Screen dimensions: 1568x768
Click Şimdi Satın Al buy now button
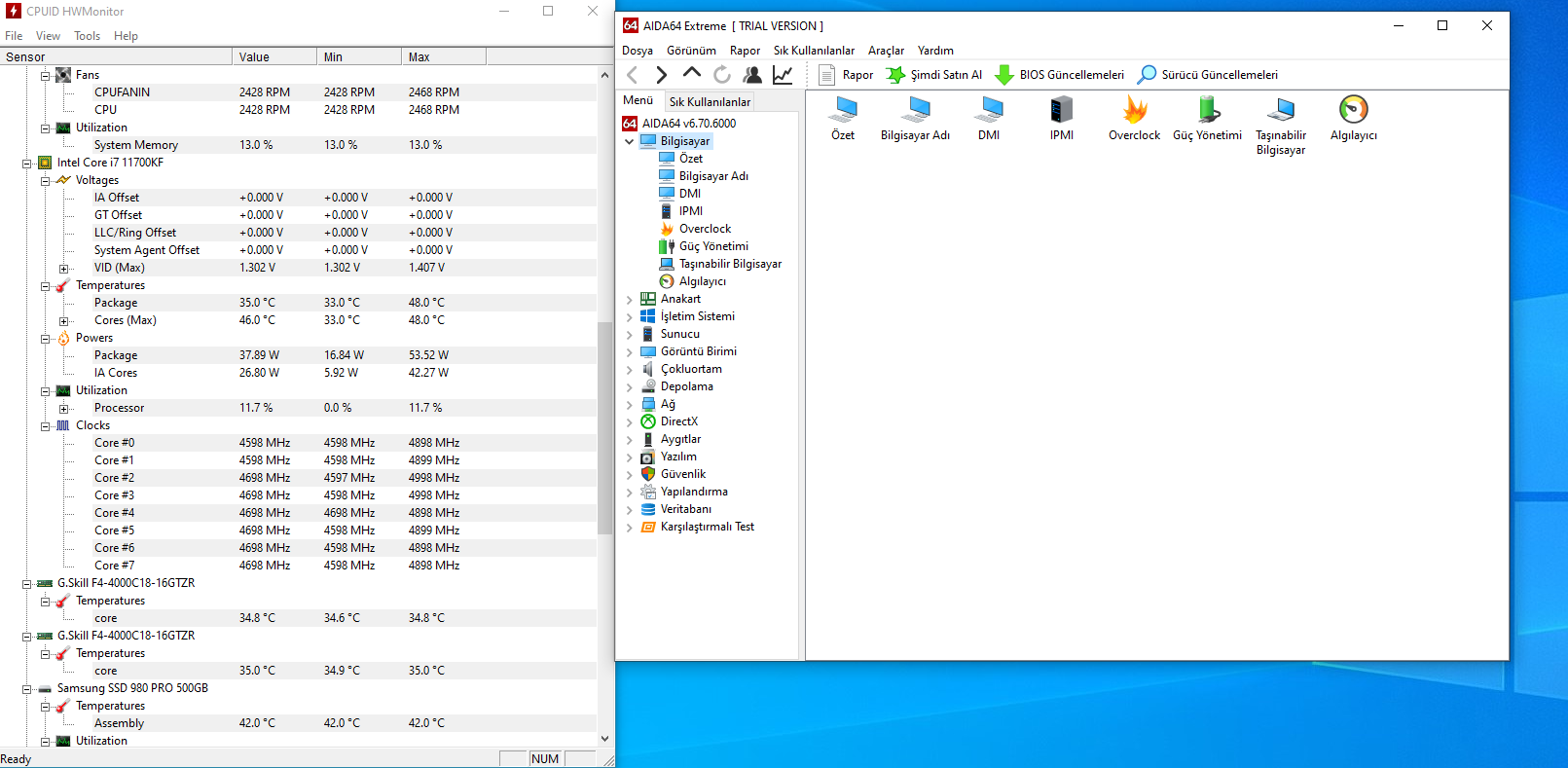pos(933,75)
